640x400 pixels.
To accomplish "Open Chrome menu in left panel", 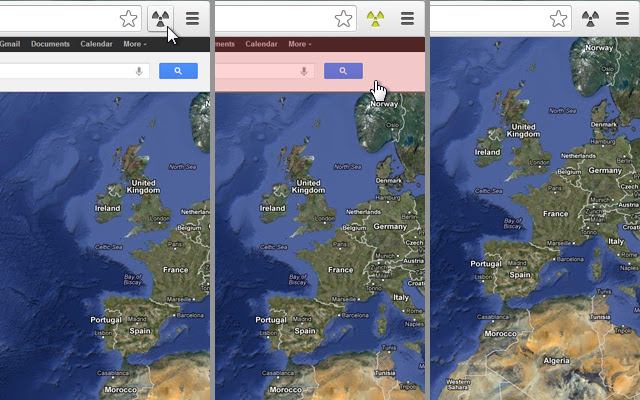I will point(192,19).
